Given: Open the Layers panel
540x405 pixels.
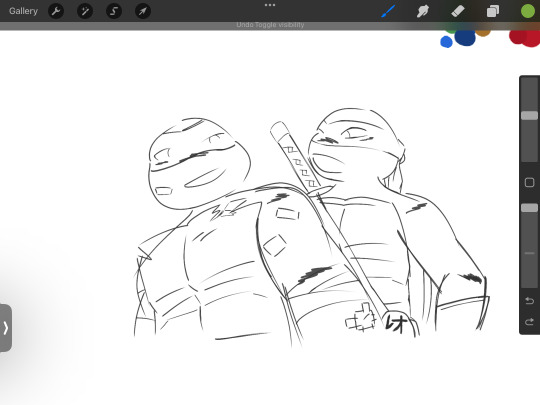Looking at the screenshot, I should [492, 11].
